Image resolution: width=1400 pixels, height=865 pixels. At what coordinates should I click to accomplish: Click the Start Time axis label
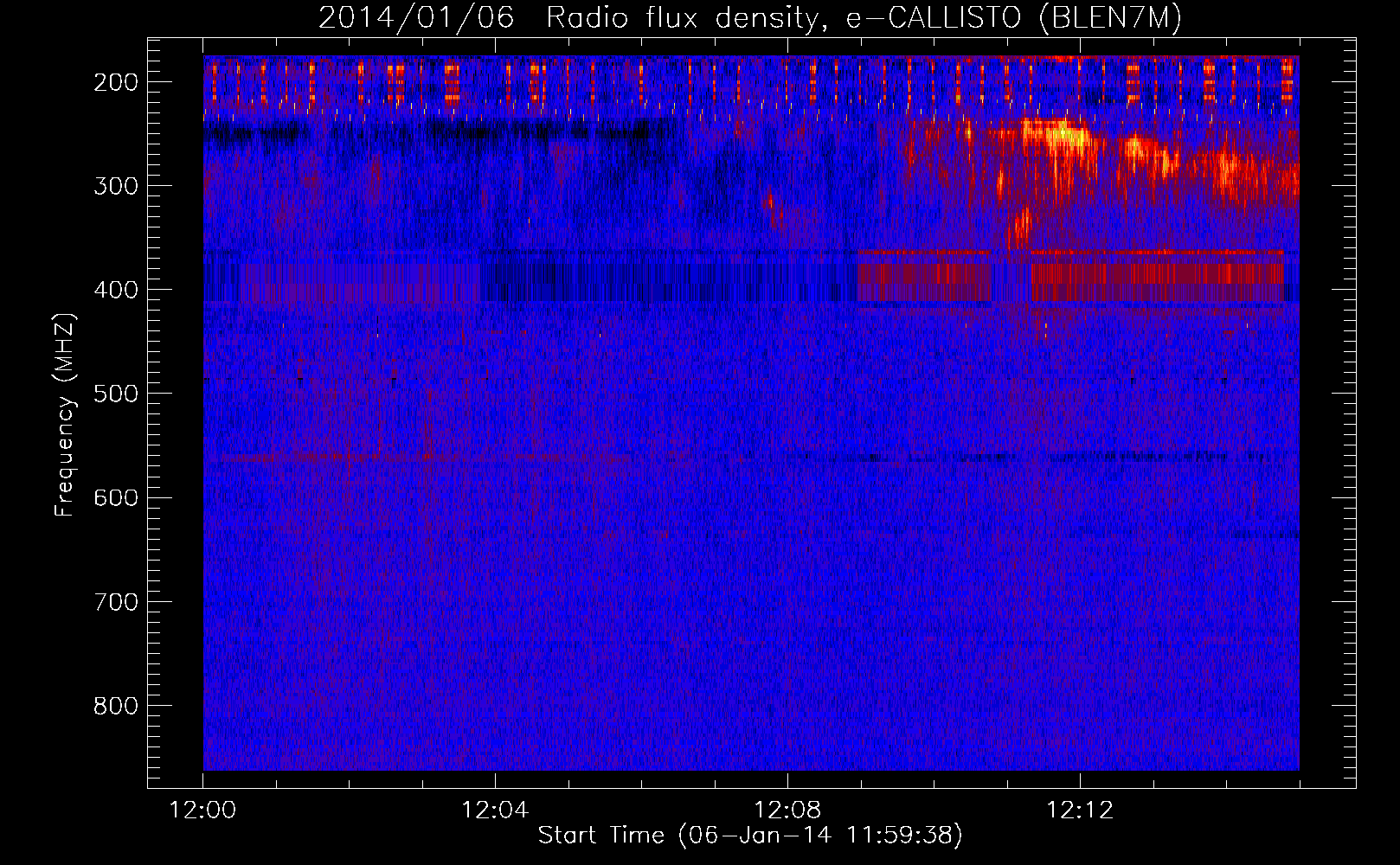750,836
